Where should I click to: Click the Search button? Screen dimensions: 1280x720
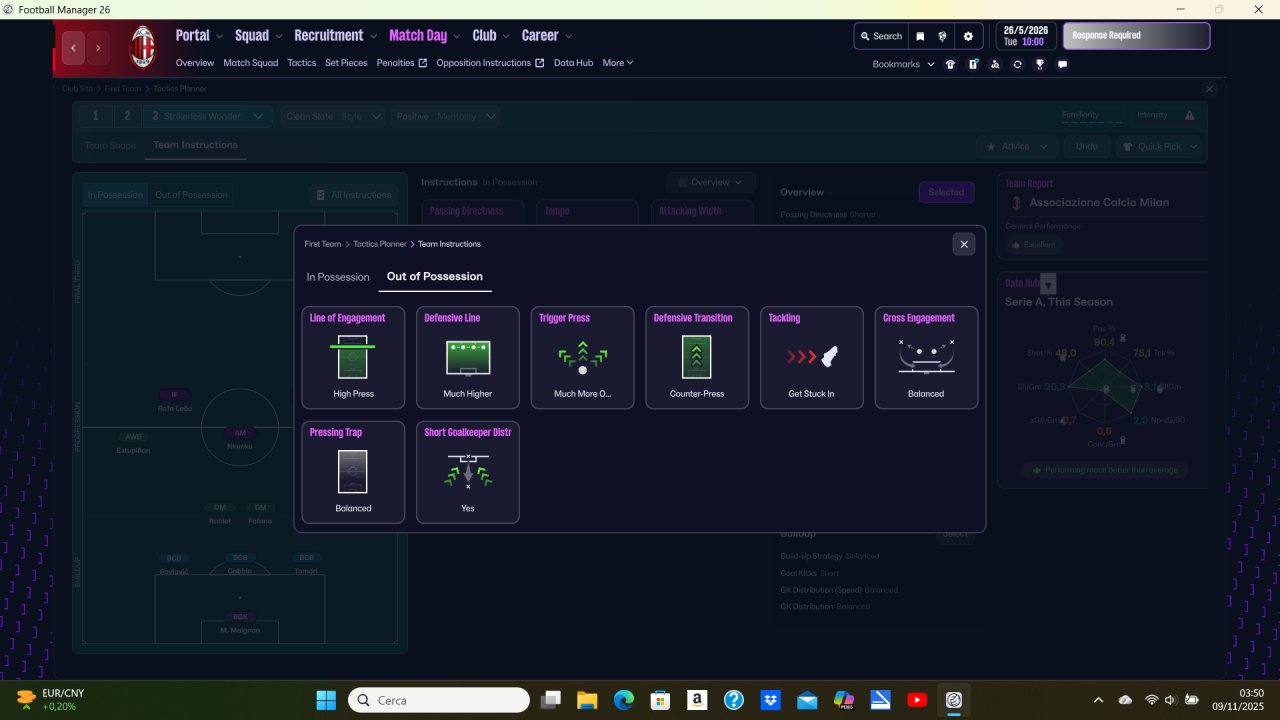(881, 36)
